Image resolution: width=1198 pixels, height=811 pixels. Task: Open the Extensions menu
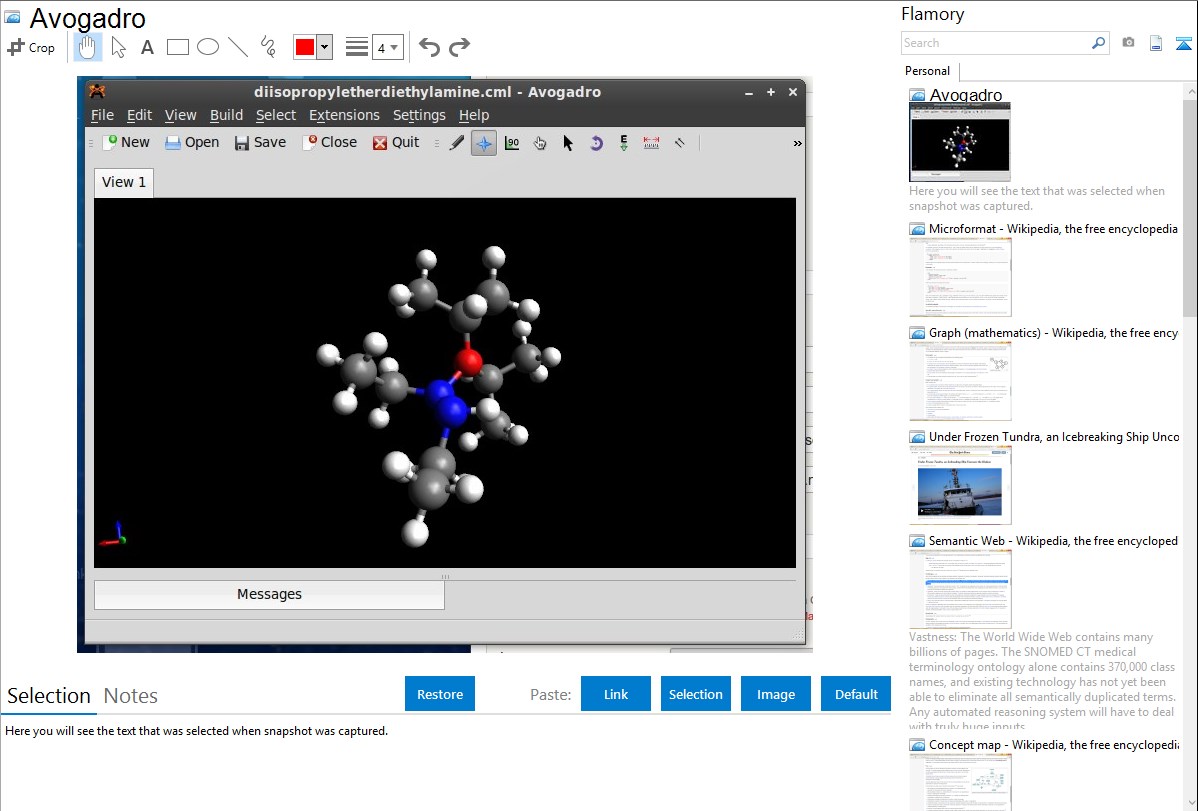(x=344, y=115)
